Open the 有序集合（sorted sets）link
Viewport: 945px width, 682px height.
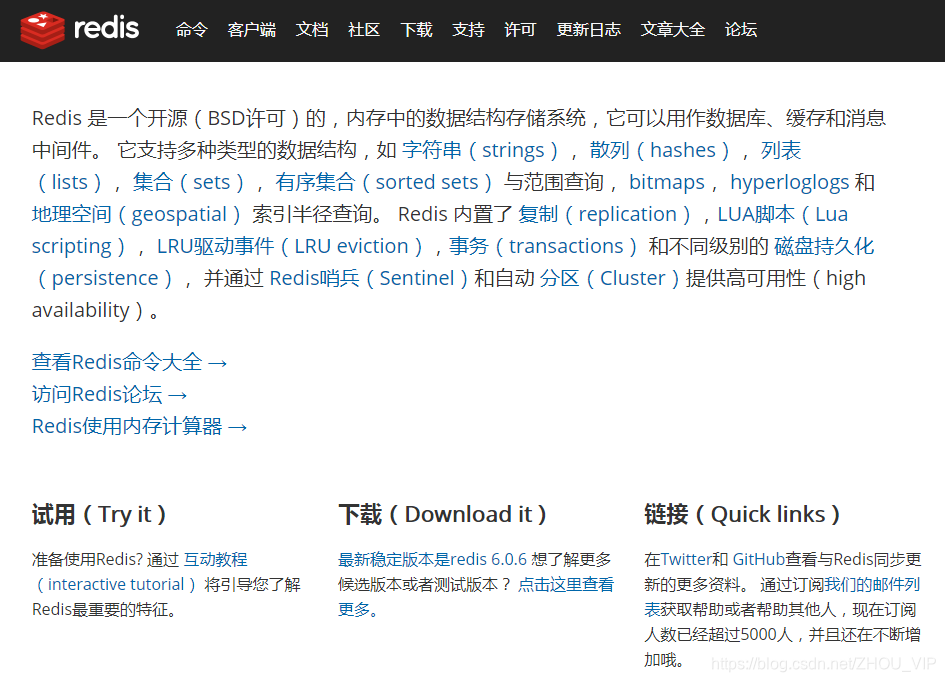click(383, 182)
